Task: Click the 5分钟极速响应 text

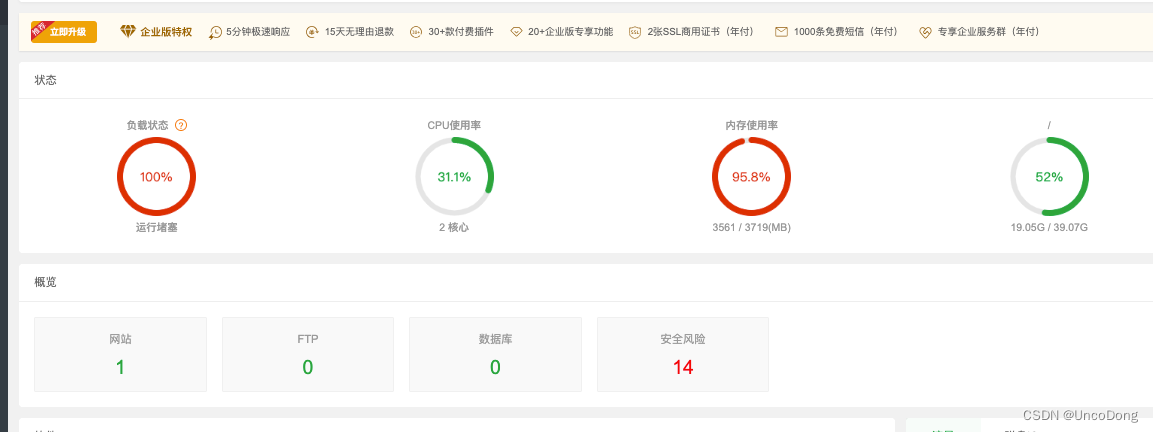Action: (x=258, y=32)
